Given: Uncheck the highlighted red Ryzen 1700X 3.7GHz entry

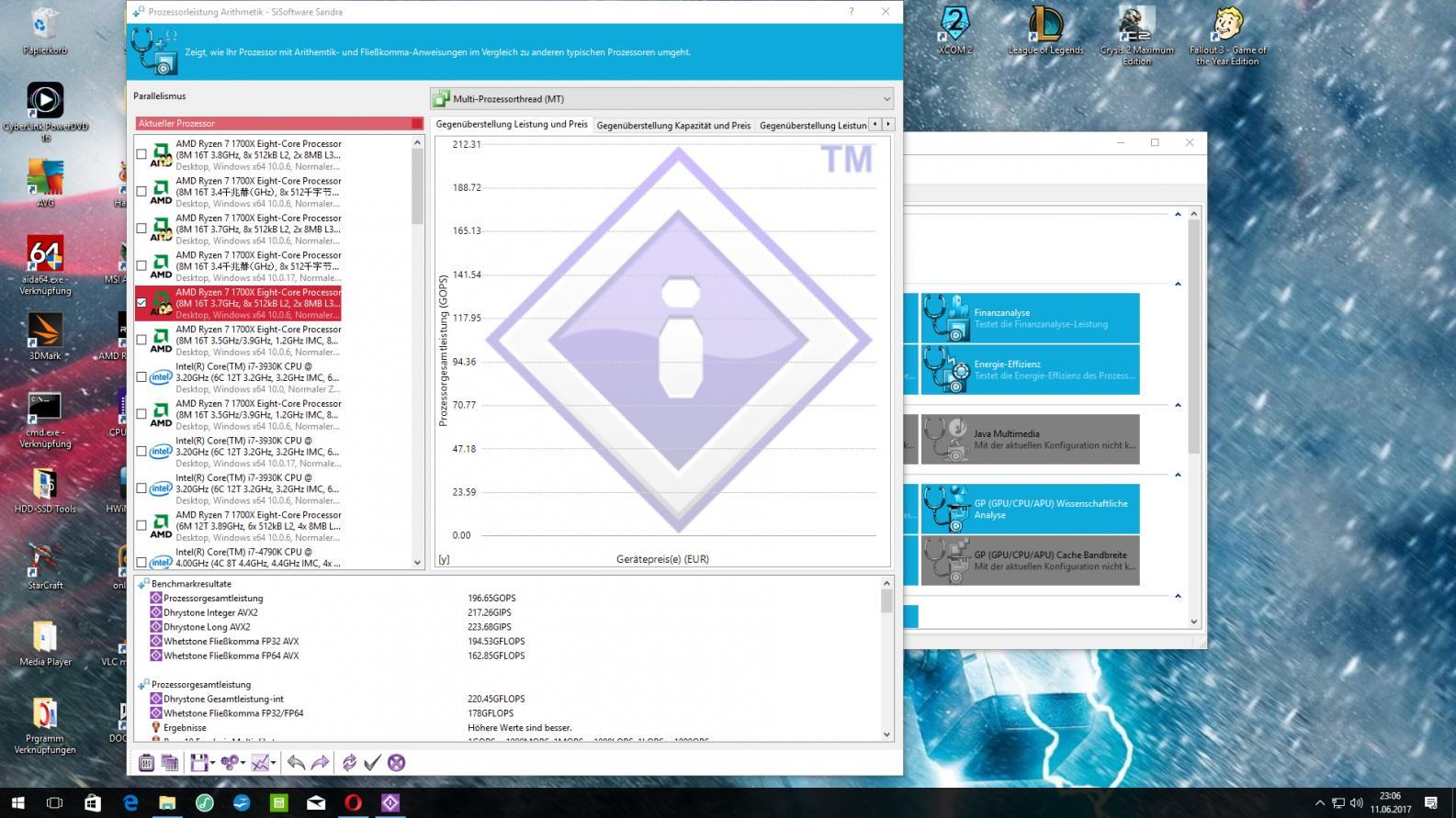Looking at the screenshot, I should (x=141, y=302).
